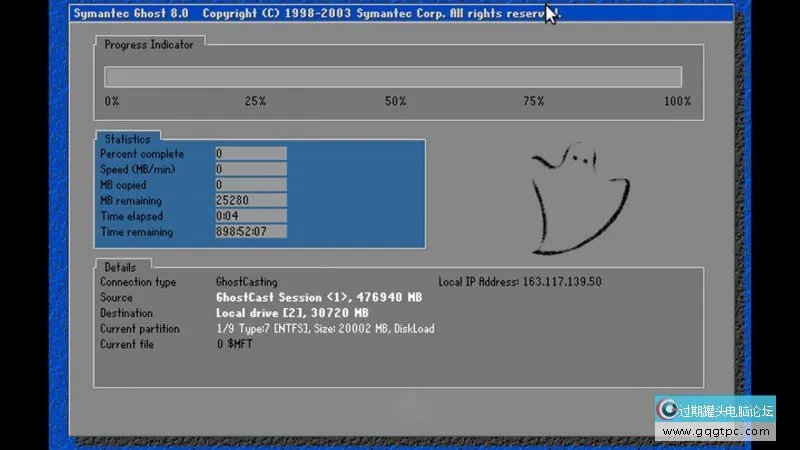800x450 pixels.
Task: Click the Percent complete label
Action: pos(142,154)
